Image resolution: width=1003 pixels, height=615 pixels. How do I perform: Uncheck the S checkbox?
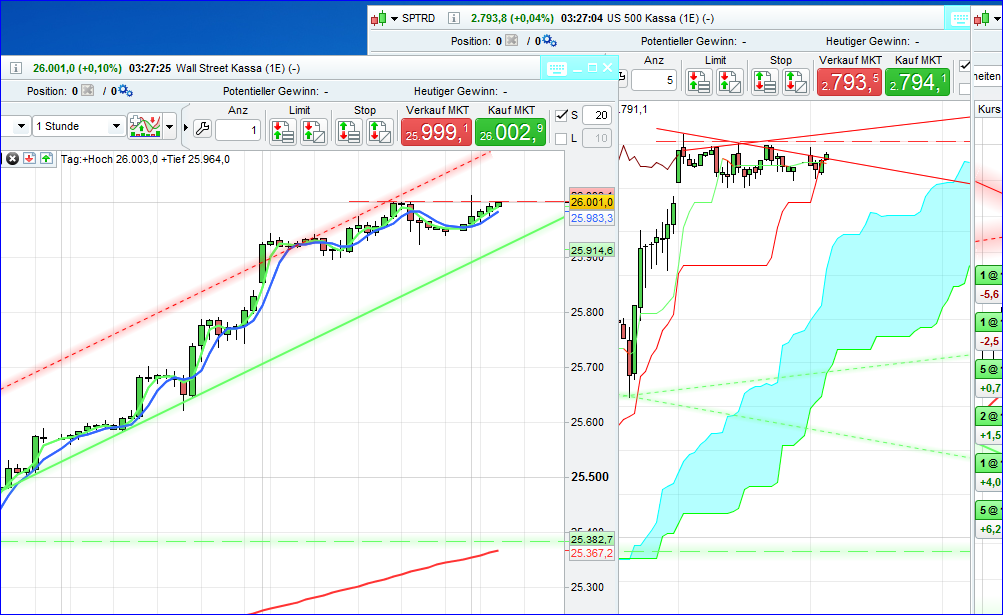pyautogui.click(x=561, y=115)
